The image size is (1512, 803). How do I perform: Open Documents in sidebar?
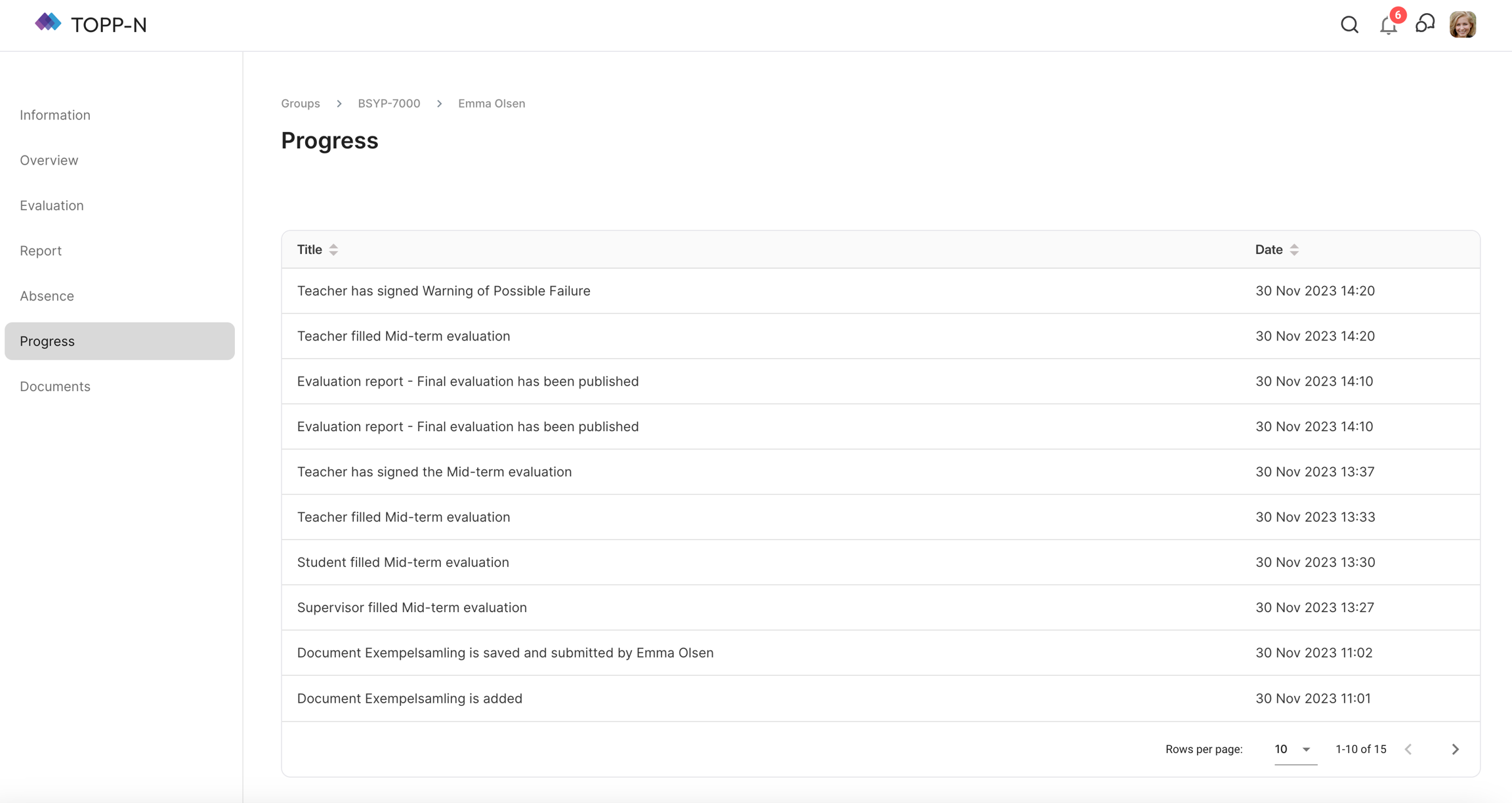(x=55, y=386)
